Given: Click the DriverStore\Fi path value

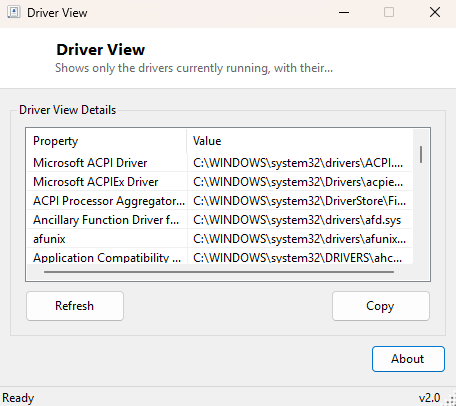Looking at the screenshot, I should point(299,201).
